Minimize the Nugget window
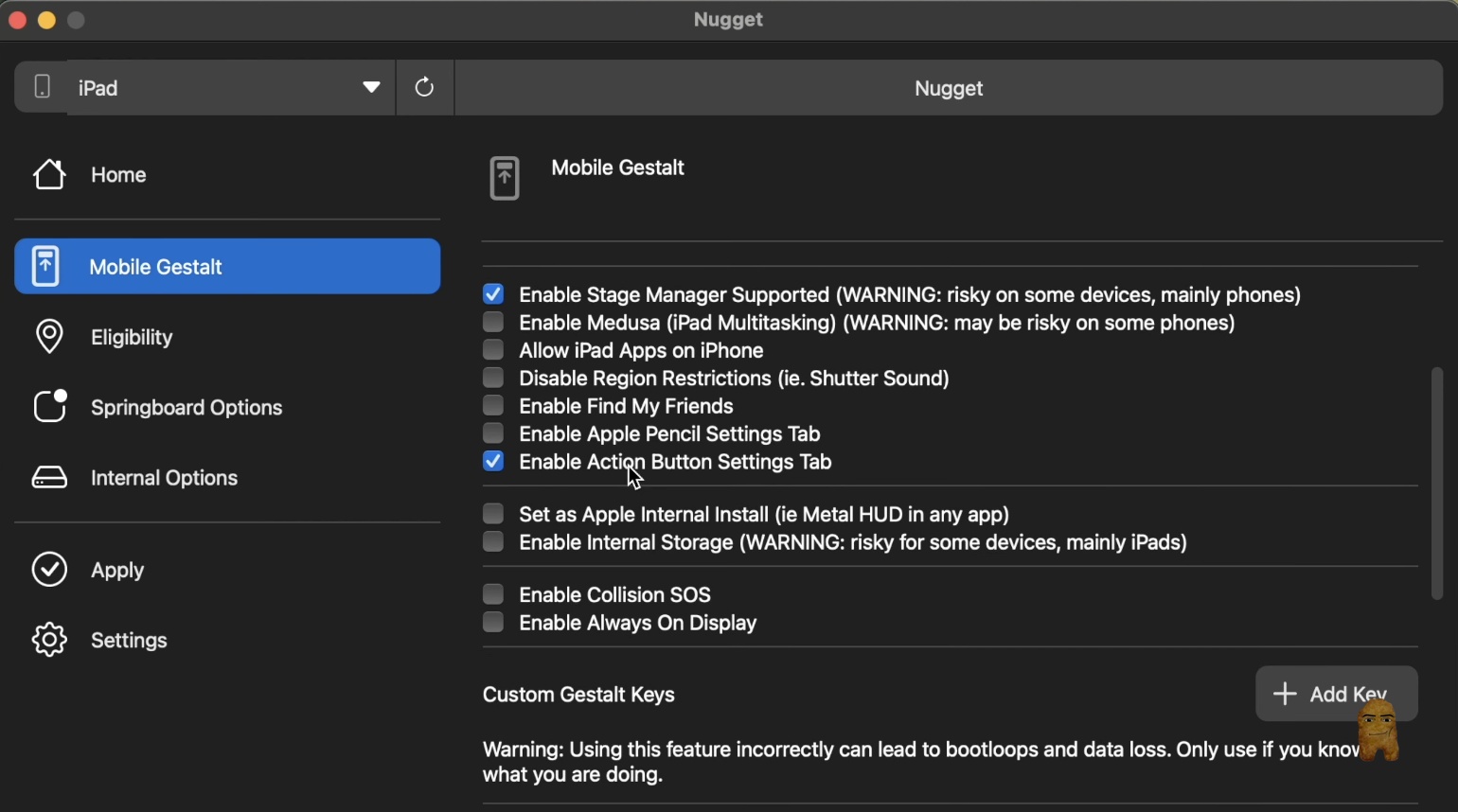Viewport: 1458px width, 812px height. pyautogui.click(x=46, y=20)
